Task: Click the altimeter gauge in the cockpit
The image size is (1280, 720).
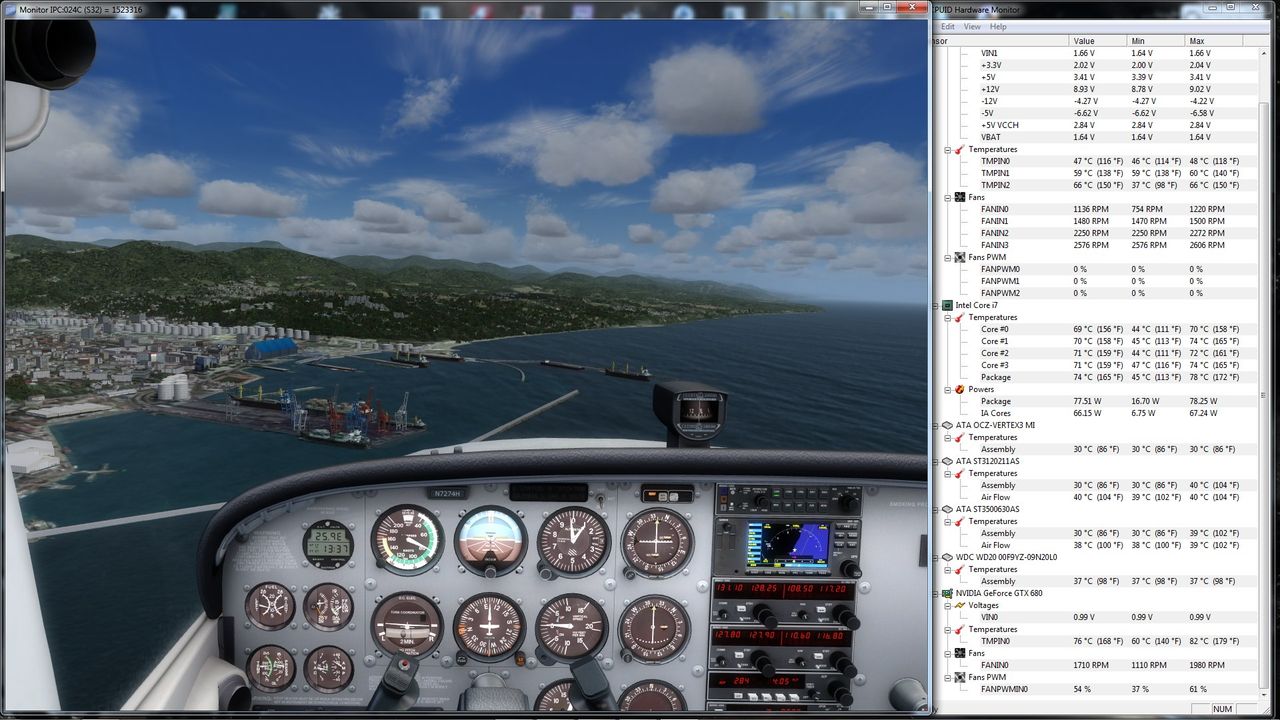Action: point(573,541)
